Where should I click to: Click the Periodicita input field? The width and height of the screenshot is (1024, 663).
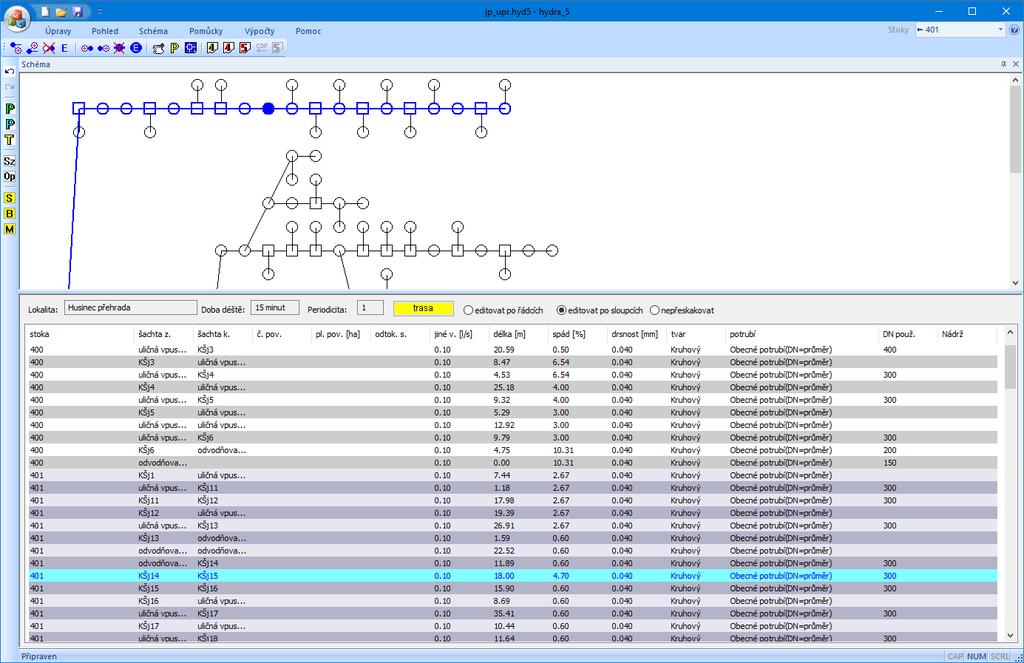coord(370,308)
